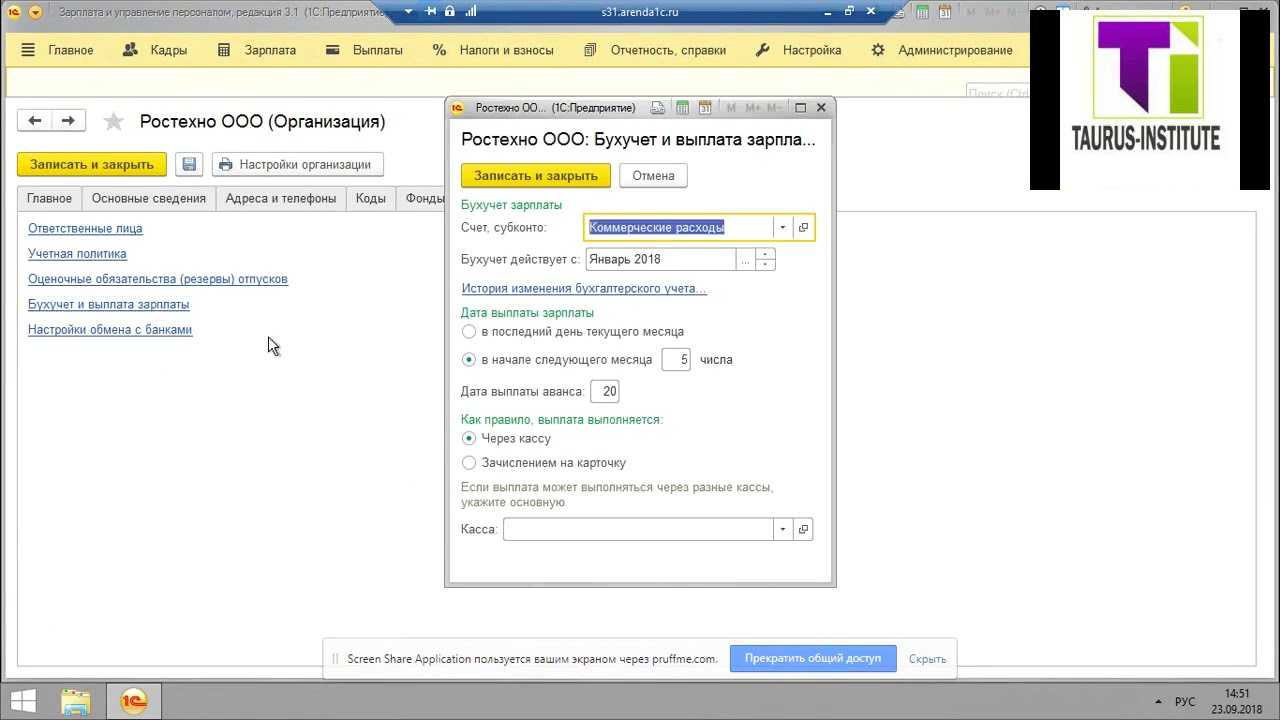
Task: Open Настройки организации
Action: (x=297, y=165)
